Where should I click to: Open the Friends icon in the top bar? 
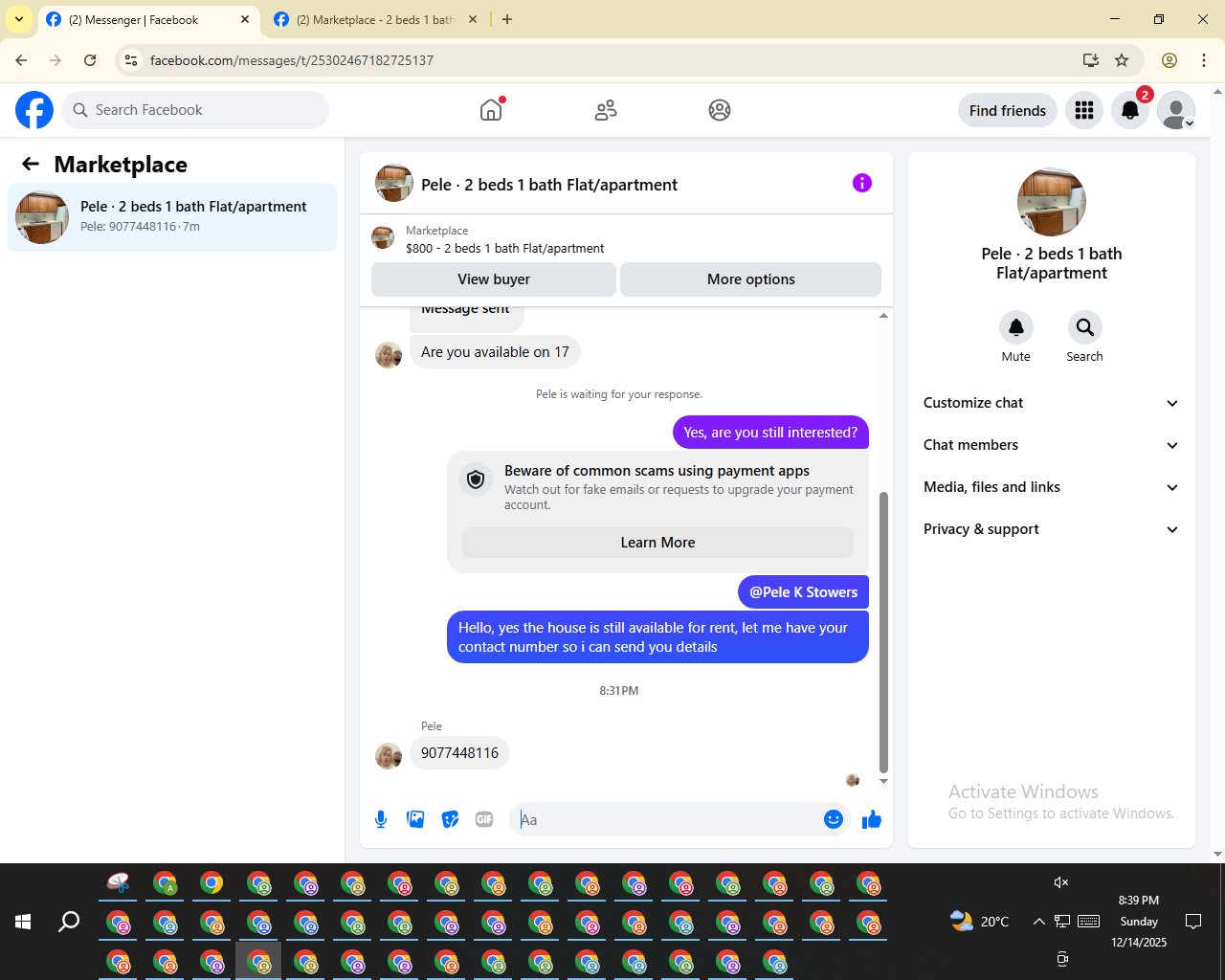606,110
